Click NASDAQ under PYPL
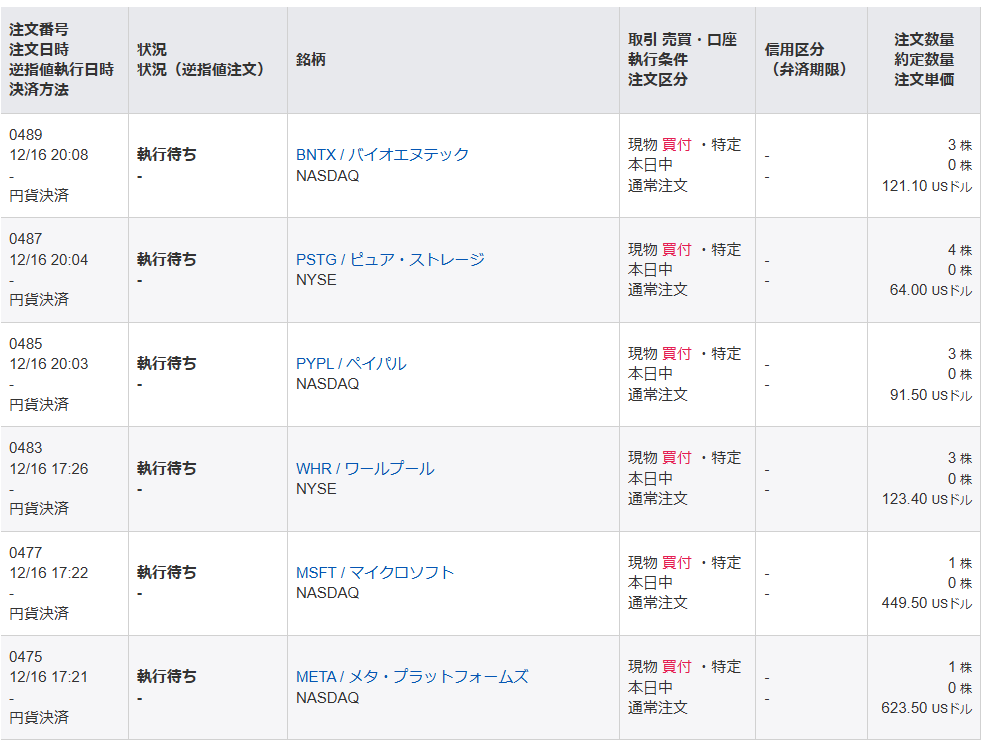 click(327, 384)
